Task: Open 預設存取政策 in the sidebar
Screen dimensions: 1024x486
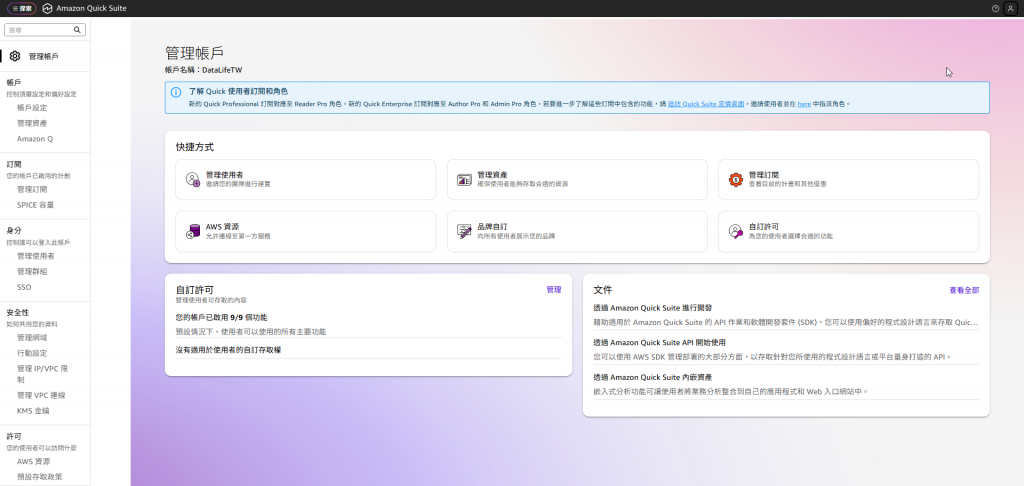Action: [x=40, y=478]
